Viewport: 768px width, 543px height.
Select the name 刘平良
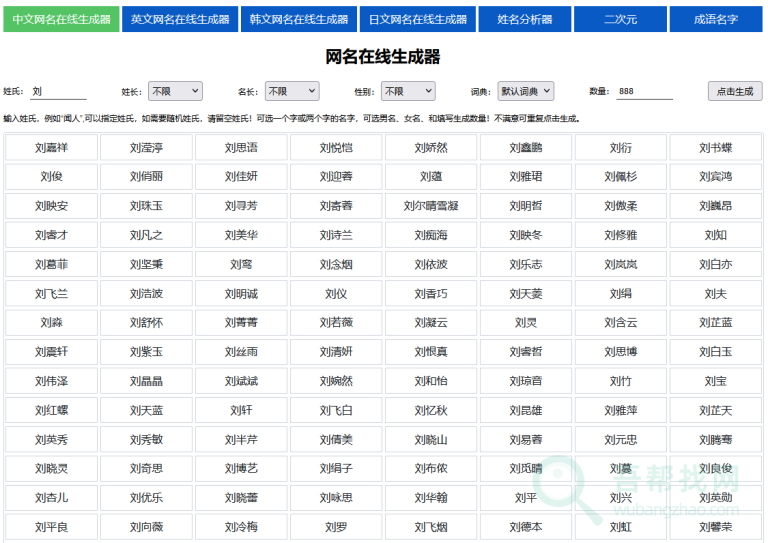[51, 527]
